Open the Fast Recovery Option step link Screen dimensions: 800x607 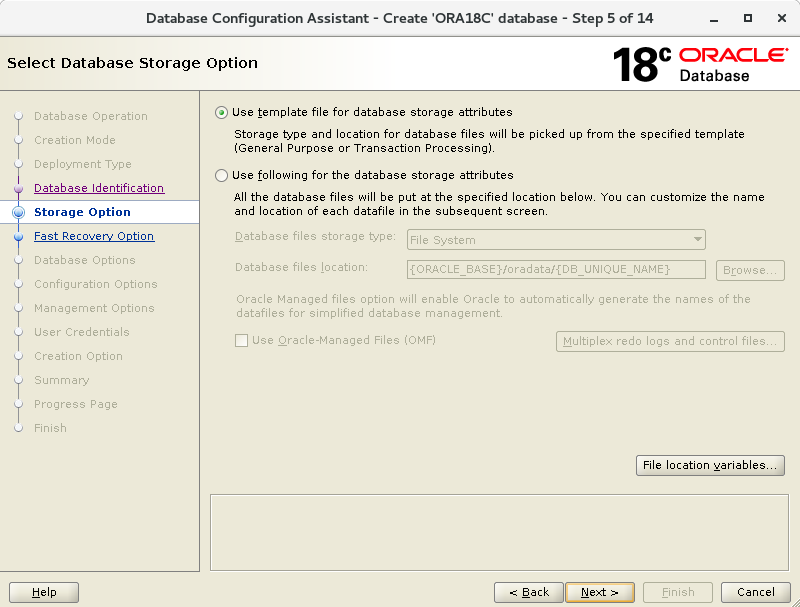(x=94, y=236)
